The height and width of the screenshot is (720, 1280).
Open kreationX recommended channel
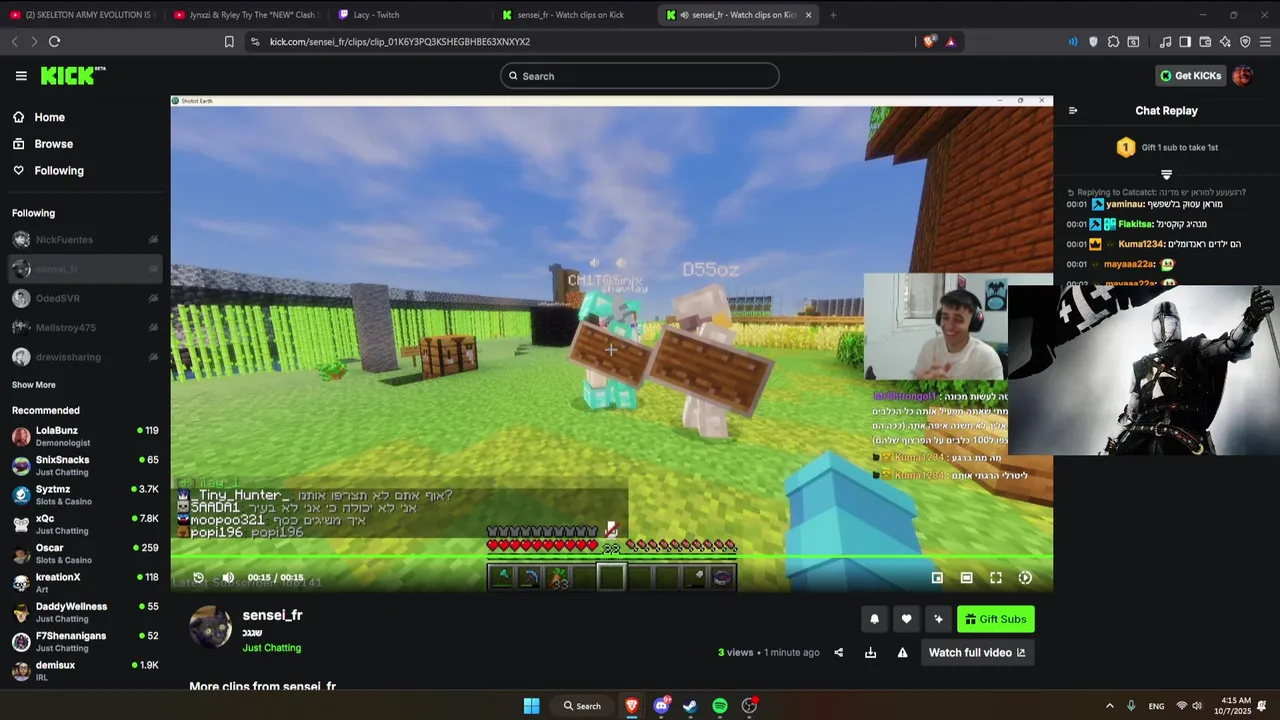[85, 583]
